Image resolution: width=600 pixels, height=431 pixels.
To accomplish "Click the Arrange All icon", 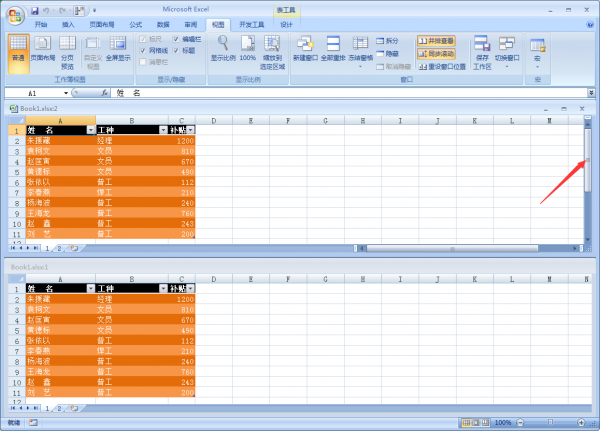I will tap(333, 44).
